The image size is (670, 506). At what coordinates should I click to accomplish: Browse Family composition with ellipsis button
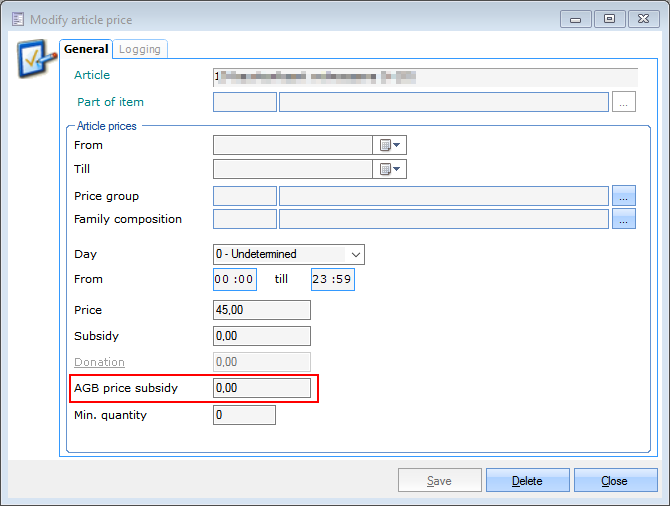[624, 219]
